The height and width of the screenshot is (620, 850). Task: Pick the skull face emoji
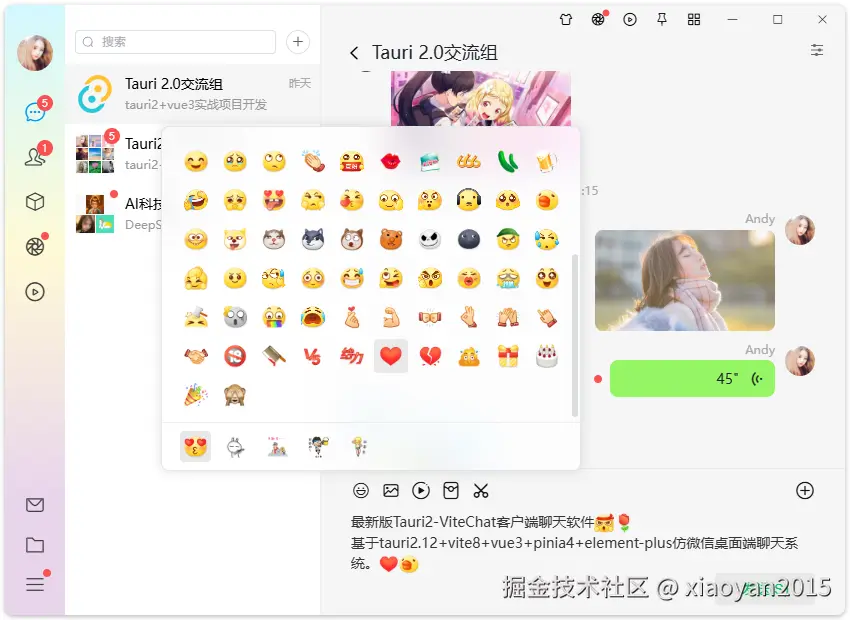point(430,239)
